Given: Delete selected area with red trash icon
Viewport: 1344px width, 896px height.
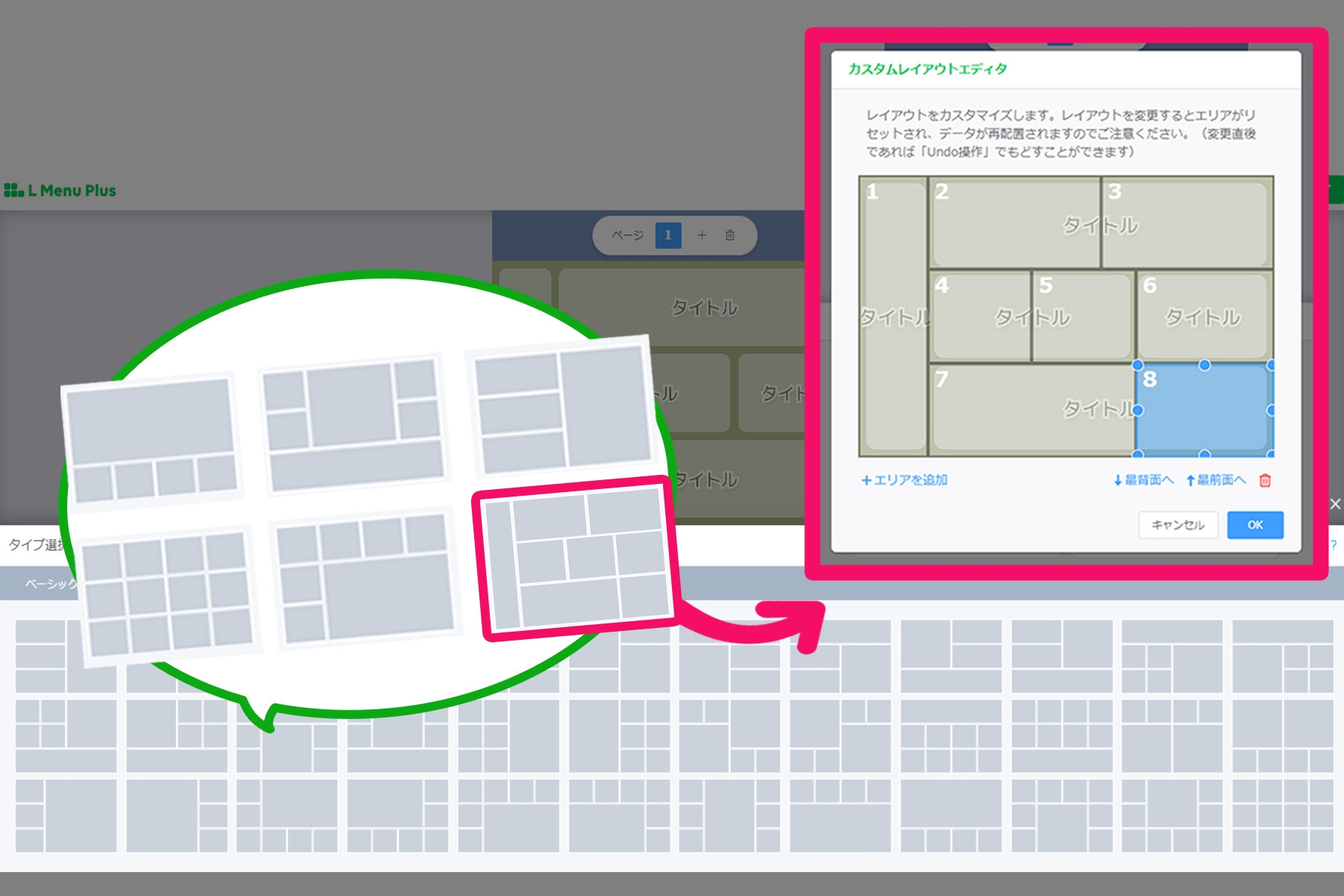Looking at the screenshot, I should pyautogui.click(x=1265, y=480).
